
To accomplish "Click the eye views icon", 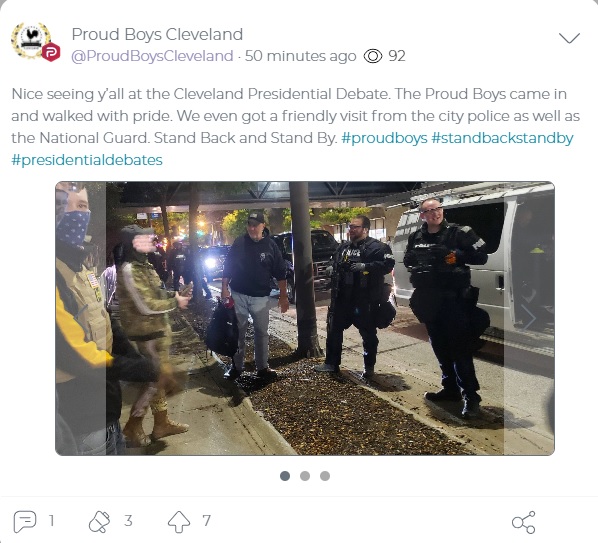I will click(373, 56).
